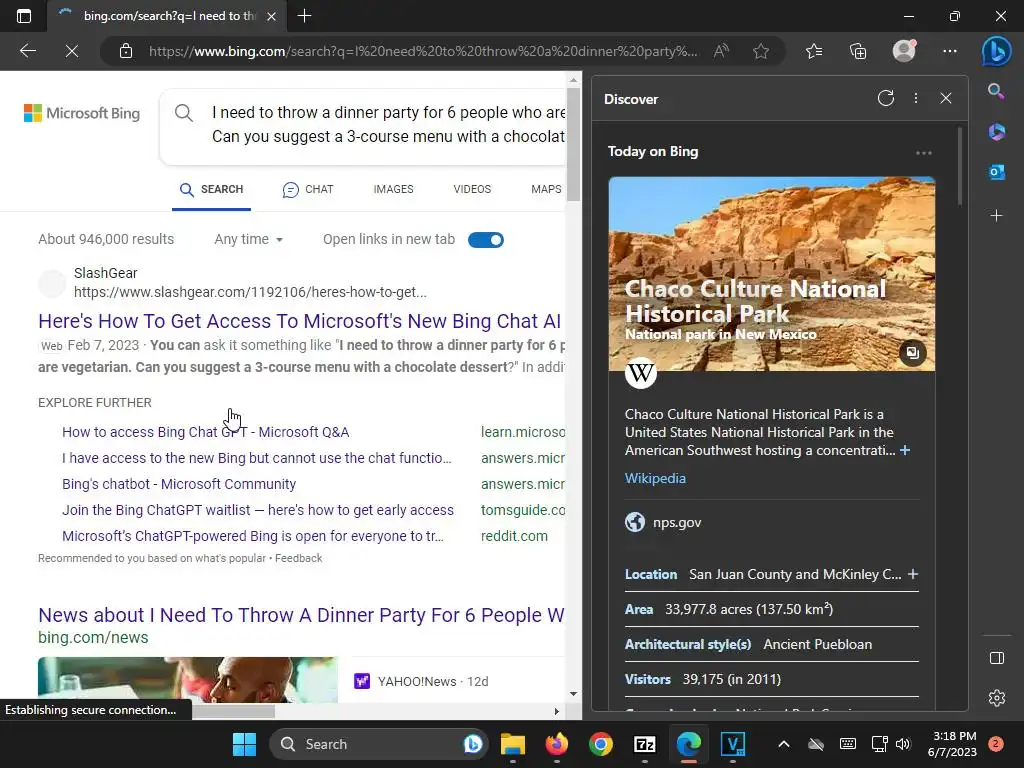Open Discover panel more options
The image size is (1024, 768).
pyautogui.click(x=916, y=98)
